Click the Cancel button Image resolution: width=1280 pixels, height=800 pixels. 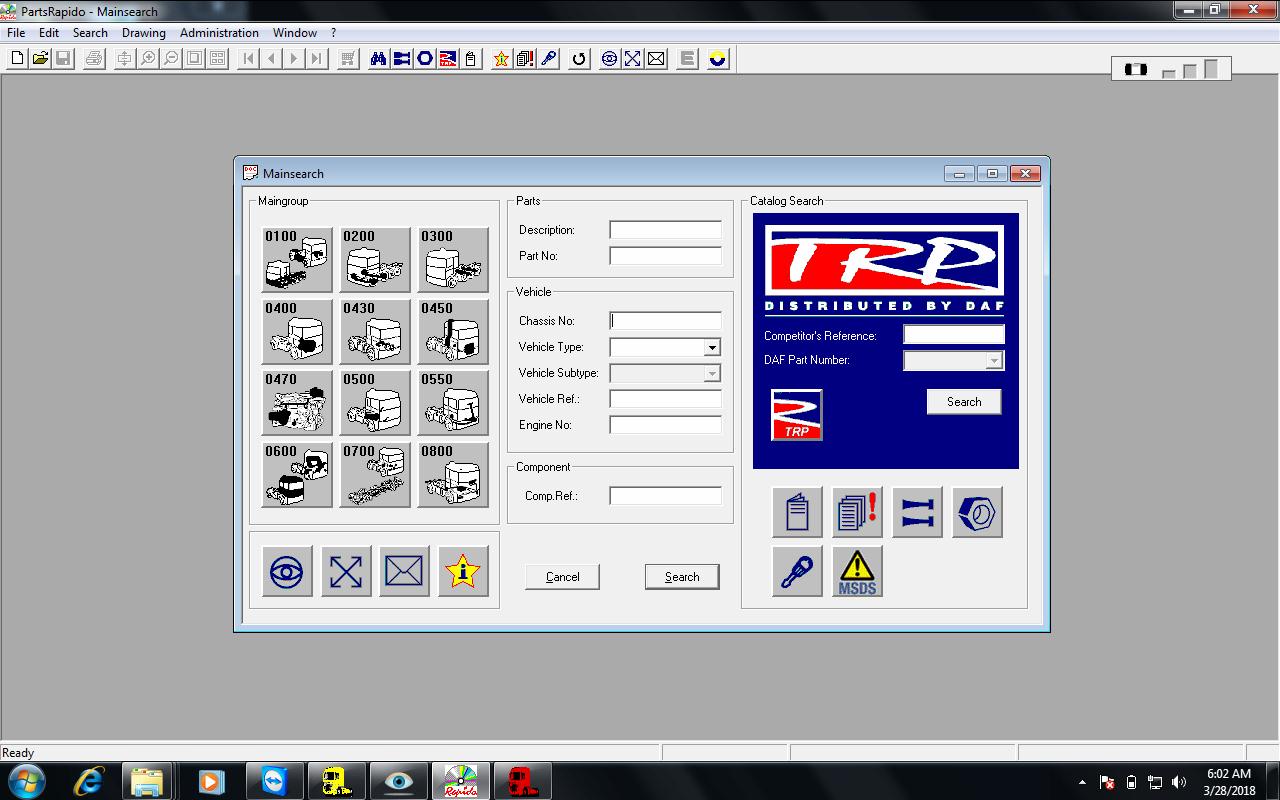(562, 576)
